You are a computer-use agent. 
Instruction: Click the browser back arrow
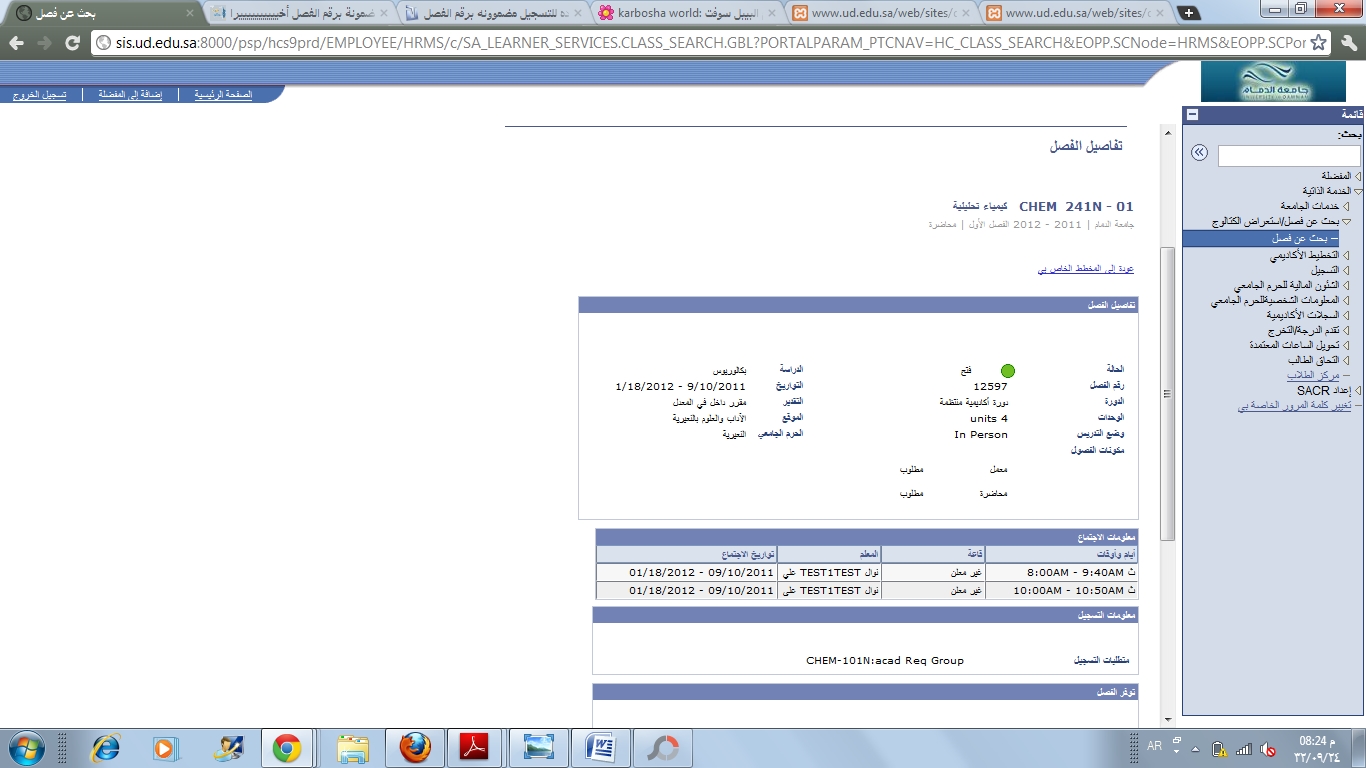point(17,43)
